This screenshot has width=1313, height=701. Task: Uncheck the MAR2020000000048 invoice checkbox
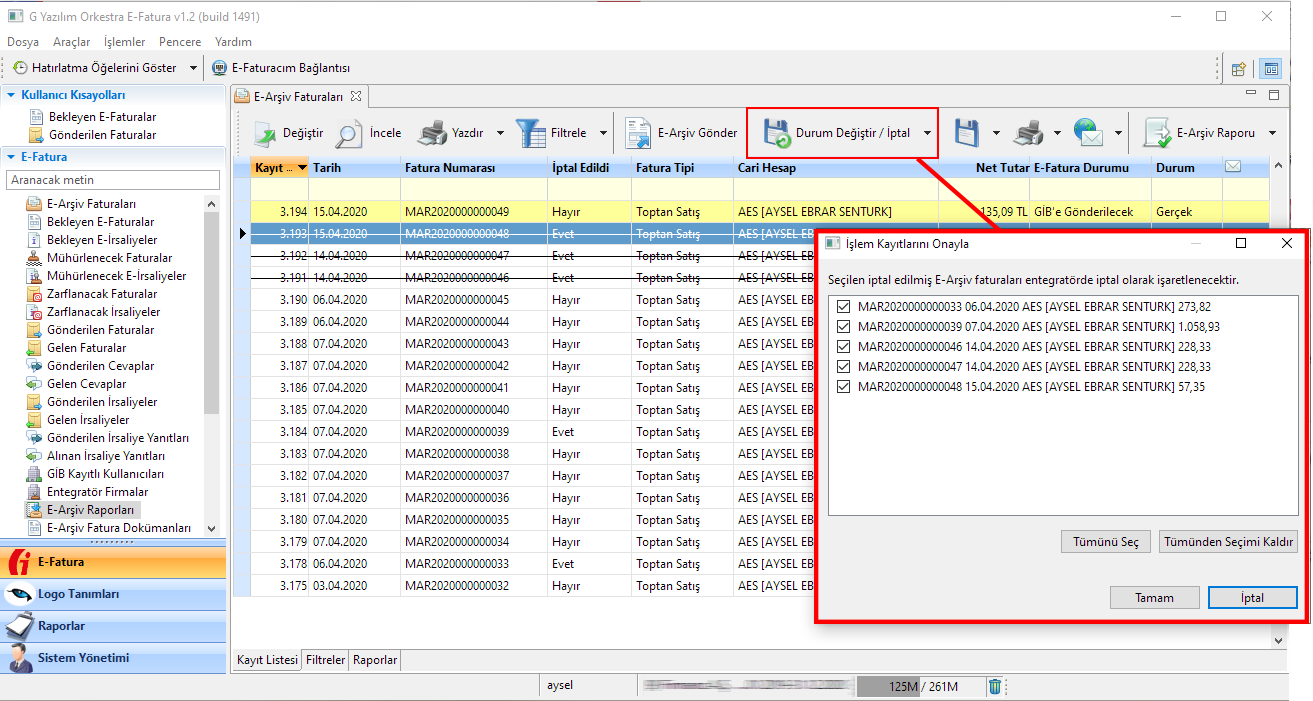click(843, 387)
